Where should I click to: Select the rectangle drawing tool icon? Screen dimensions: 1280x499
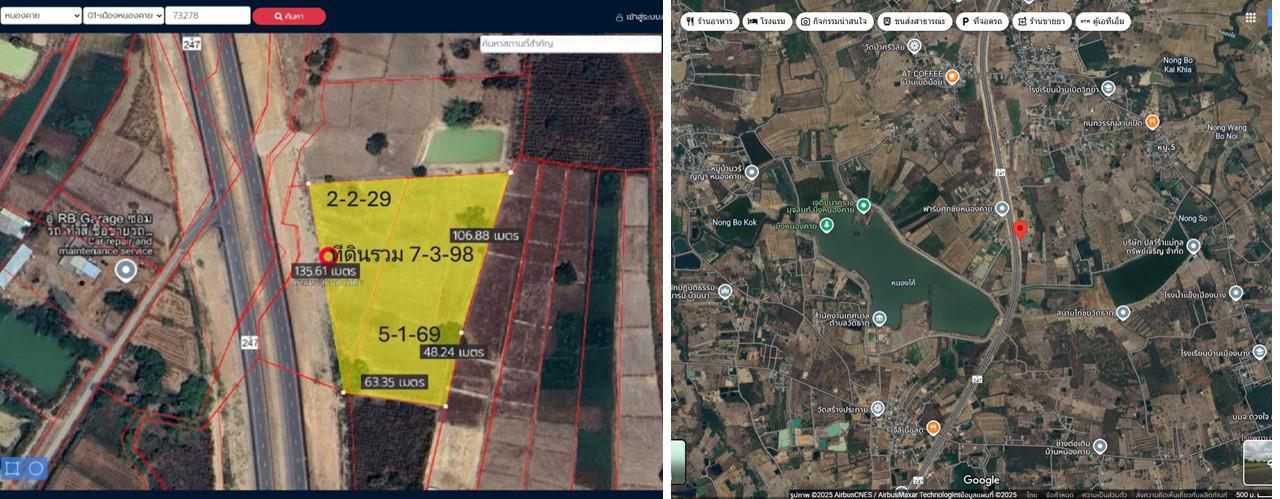[12, 468]
